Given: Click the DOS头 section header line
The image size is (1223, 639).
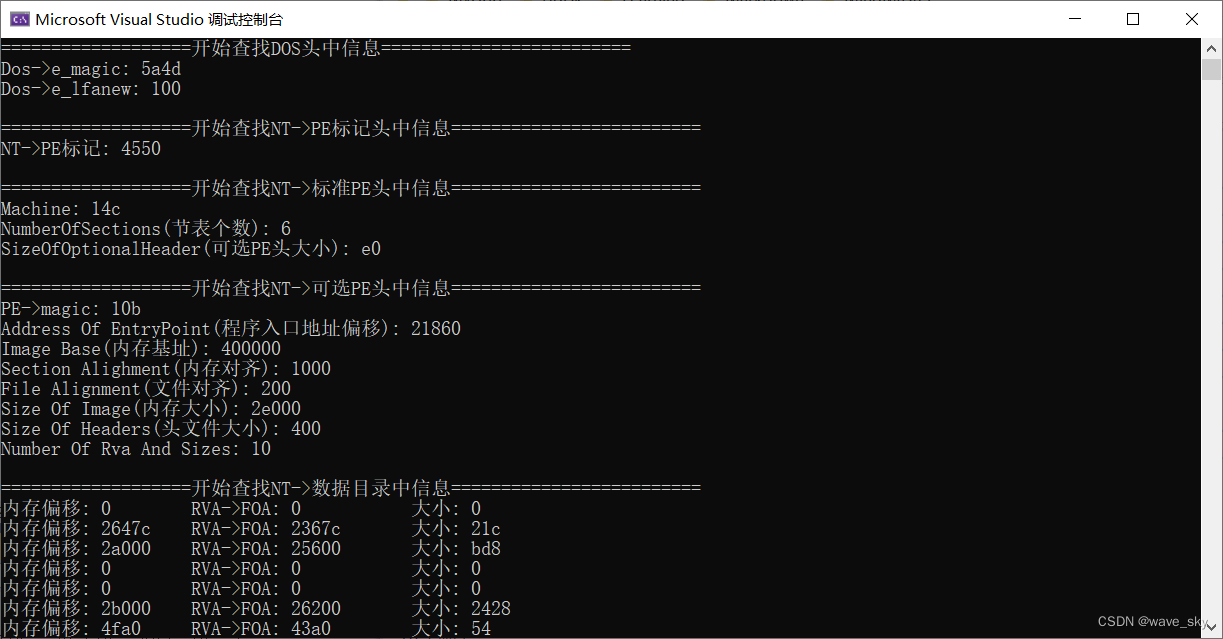Looking at the screenshot, I should pyautogui.click(x=316, y=48).
